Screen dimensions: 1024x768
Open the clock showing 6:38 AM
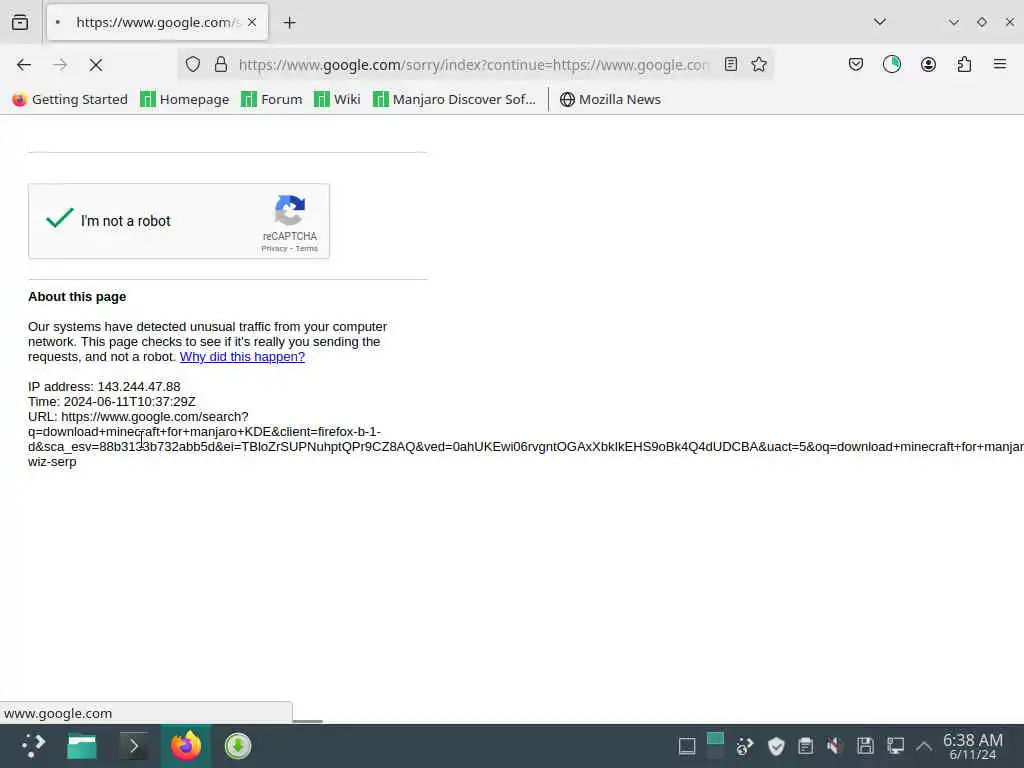tap(972, 746)
